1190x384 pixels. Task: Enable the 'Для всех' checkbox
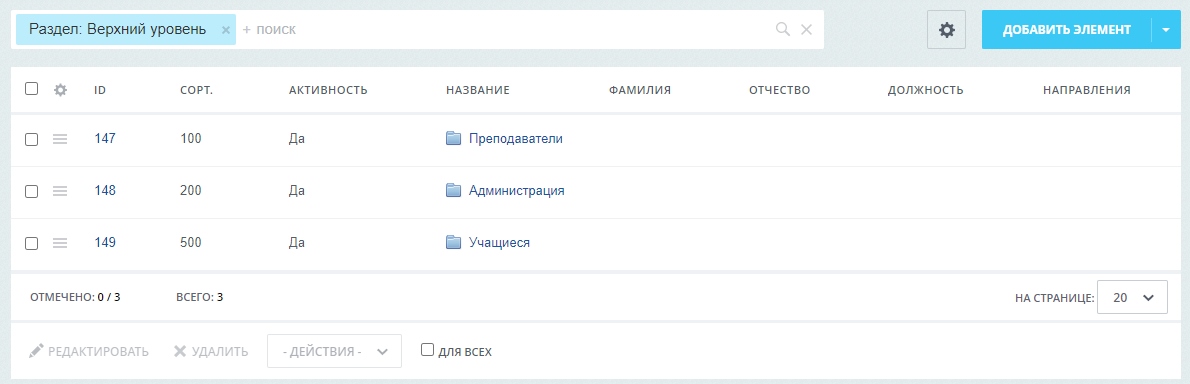[427, 350]
